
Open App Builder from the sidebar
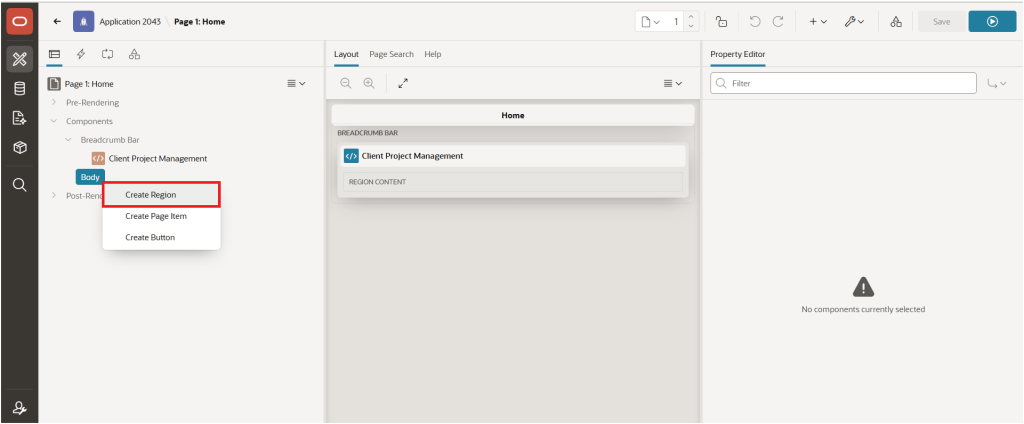coord(20,59)
